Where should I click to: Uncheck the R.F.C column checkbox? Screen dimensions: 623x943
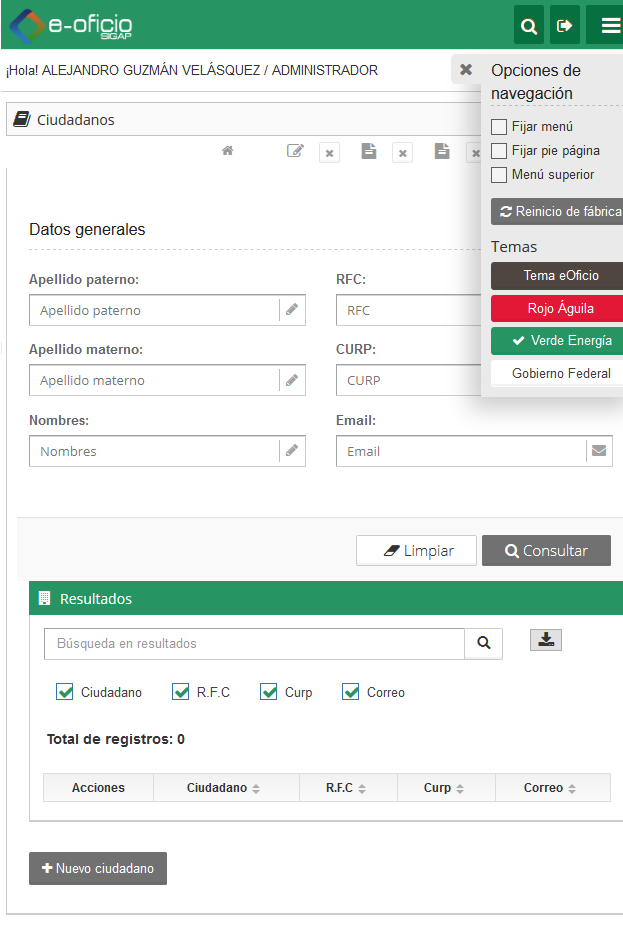(x=180, y=692)
